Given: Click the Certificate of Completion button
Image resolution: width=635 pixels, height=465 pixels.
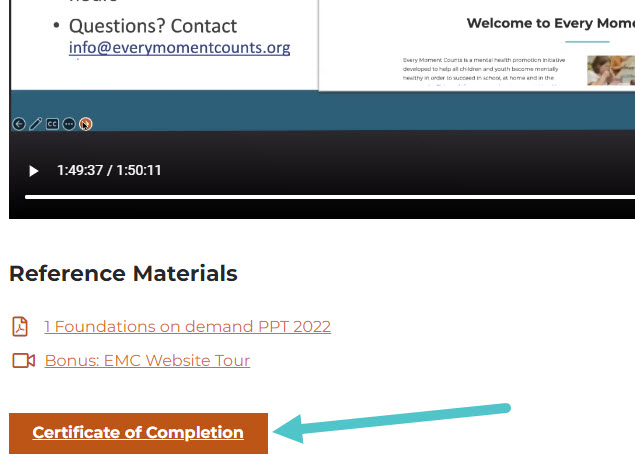Looking at the screenshot, I should [138, 433].
